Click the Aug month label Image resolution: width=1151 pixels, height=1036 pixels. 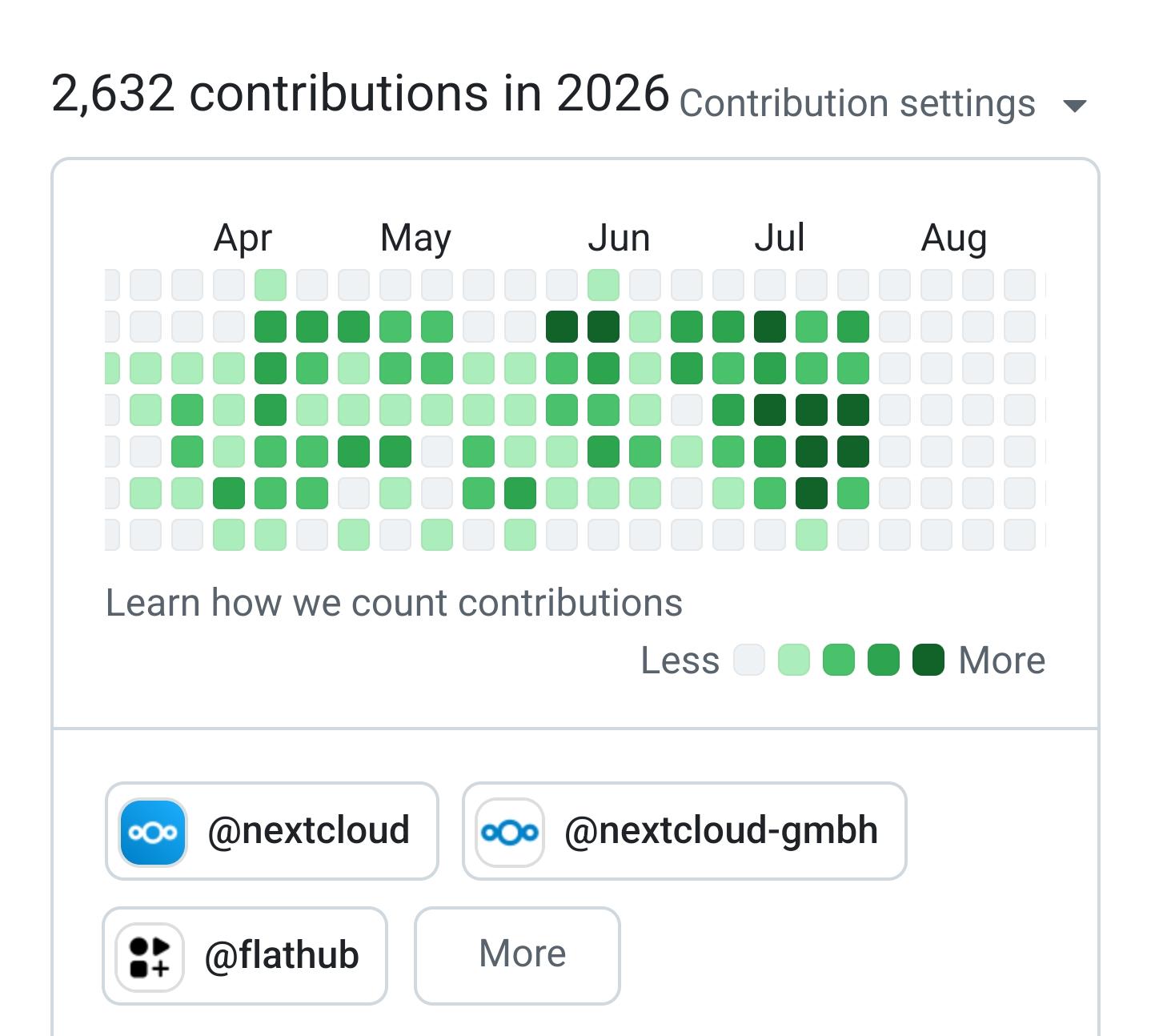pos(954,238)
